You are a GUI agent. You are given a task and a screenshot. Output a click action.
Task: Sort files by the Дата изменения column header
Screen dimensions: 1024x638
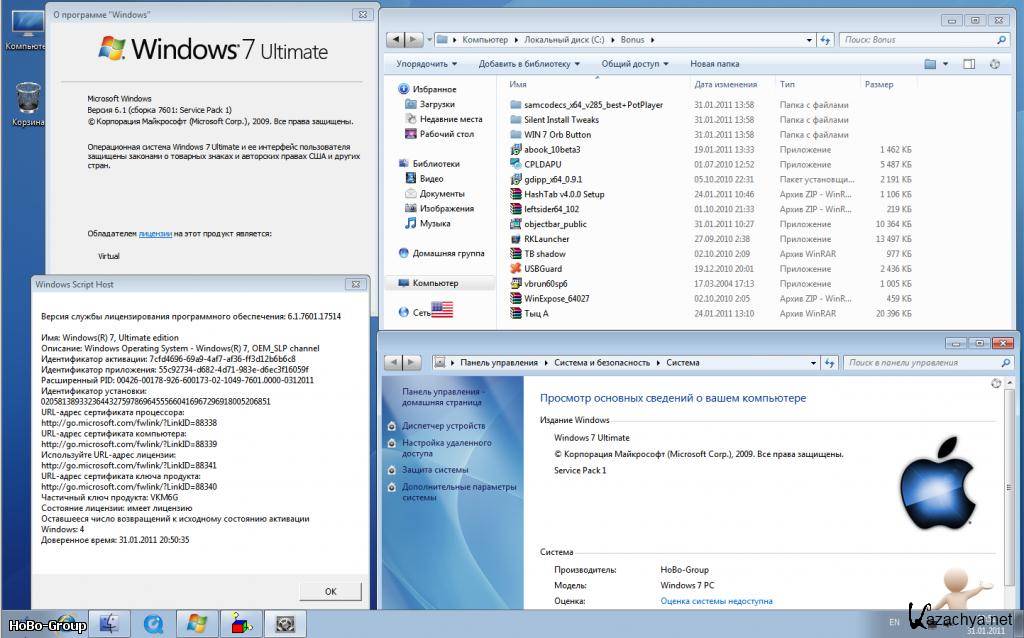[726, 85]
